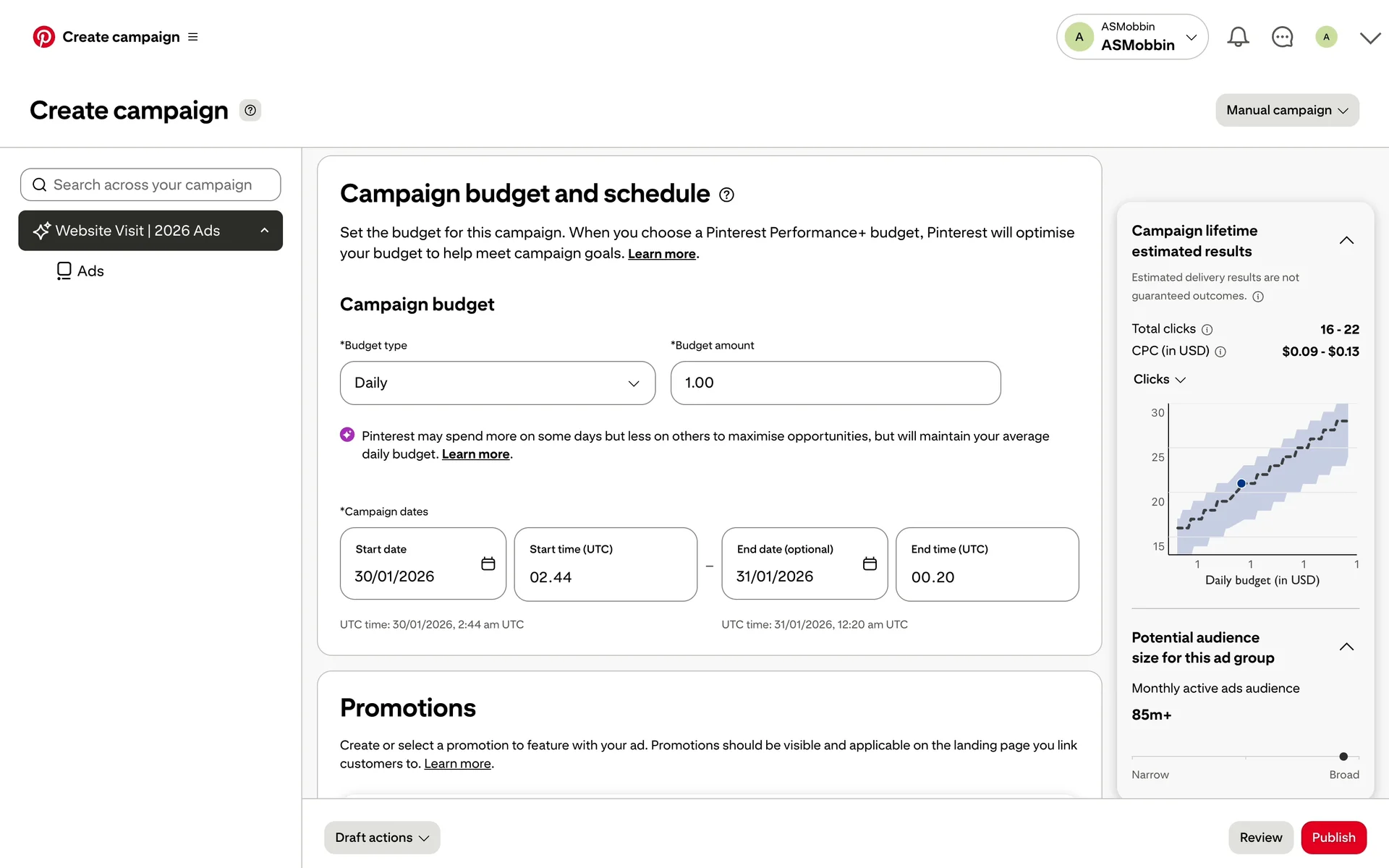This screenshot has width=1389, height=868.
Task: Open the Manual campaign dropdown
Action: pyautogui.click(x=1287, y=110)
